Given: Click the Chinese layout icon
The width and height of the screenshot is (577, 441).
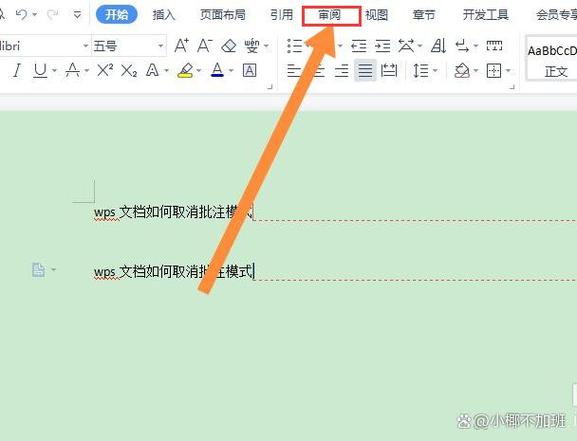Looking at the screenshot, I should point(406,46).
